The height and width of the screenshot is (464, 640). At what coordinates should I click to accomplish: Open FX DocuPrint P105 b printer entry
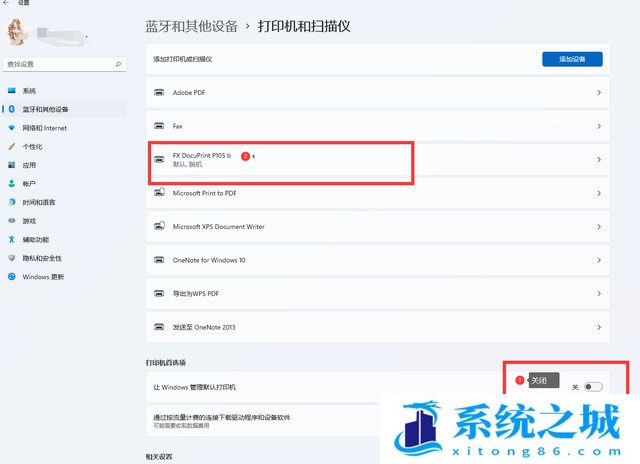(378, 160)
